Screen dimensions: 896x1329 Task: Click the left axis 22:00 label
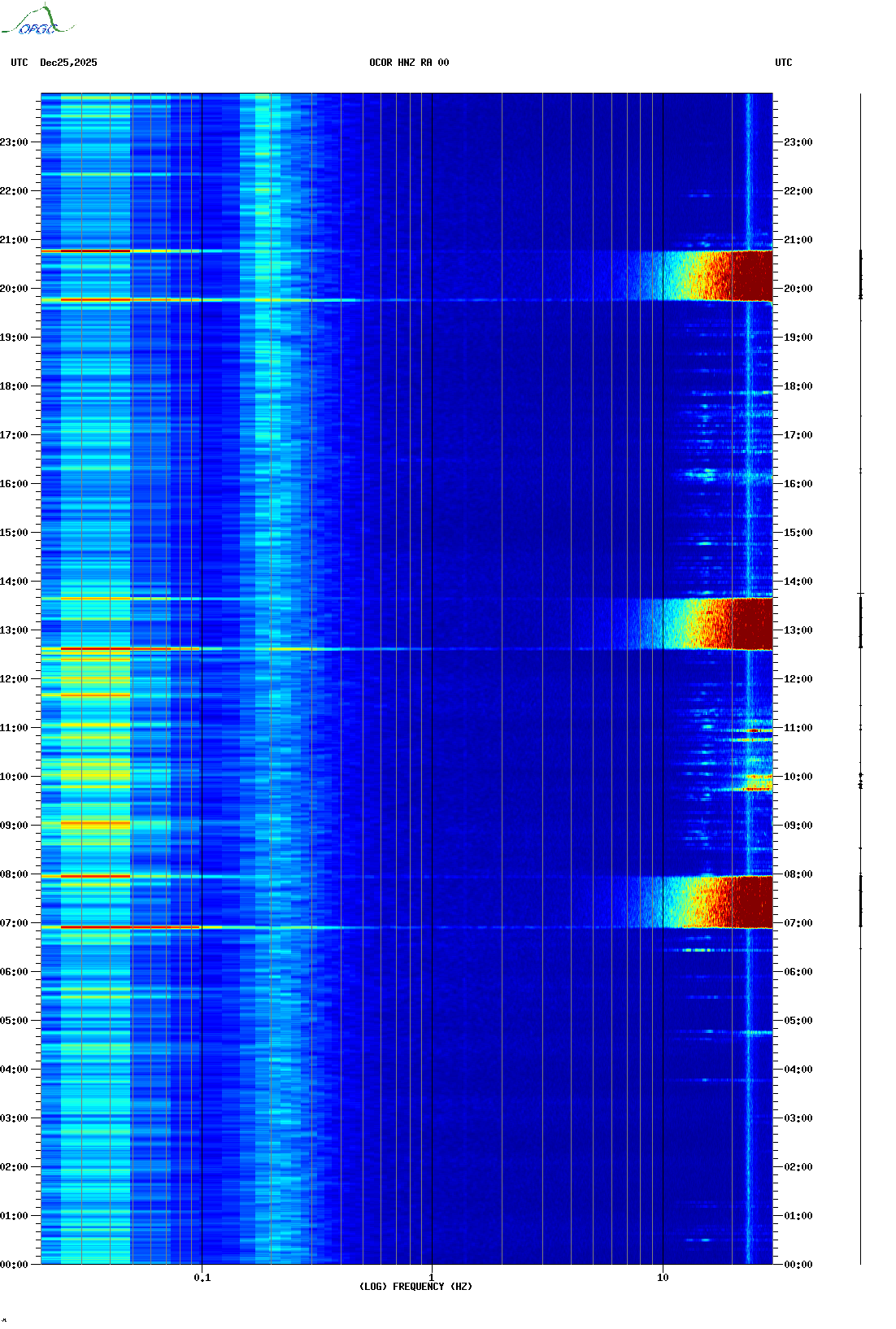(x=14, y=191)
